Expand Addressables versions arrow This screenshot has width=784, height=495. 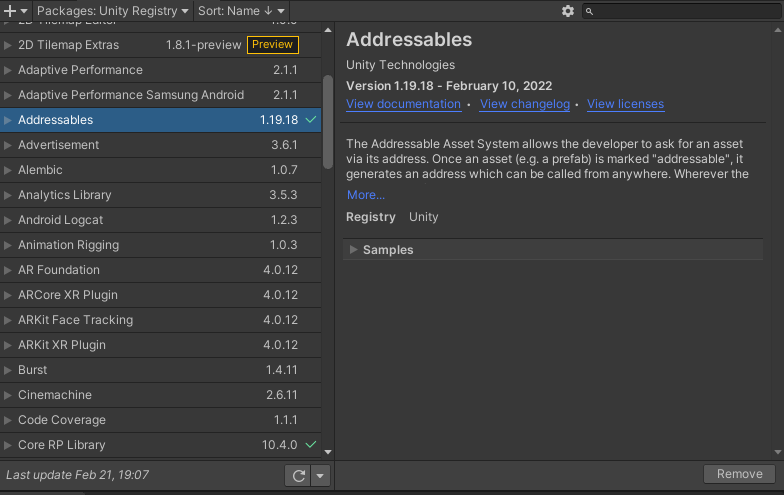click(x=8, y=120)
